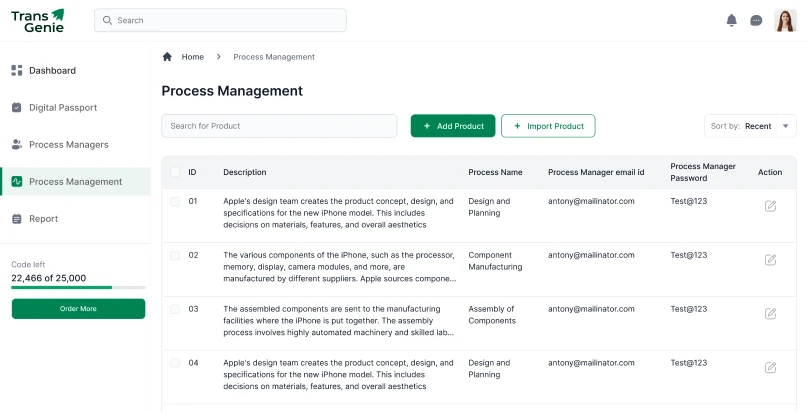808x413 pixels.
Task: Click the Dashboard grid icon
Action: click(17, 71)
